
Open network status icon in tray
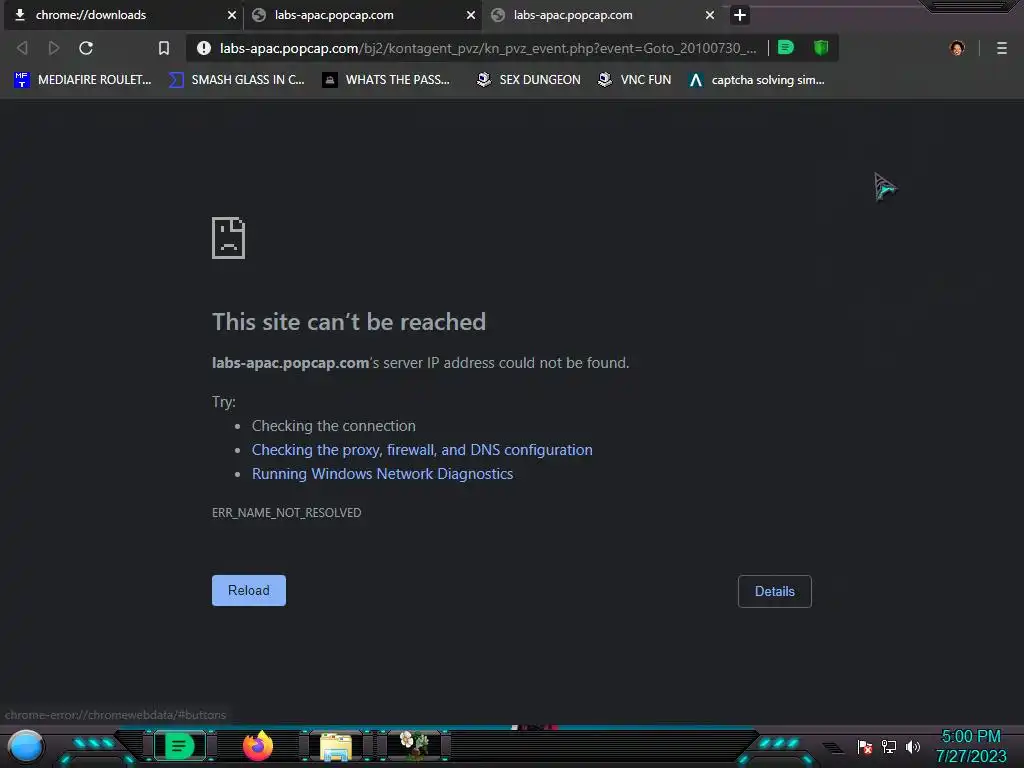tap(889, 746)
